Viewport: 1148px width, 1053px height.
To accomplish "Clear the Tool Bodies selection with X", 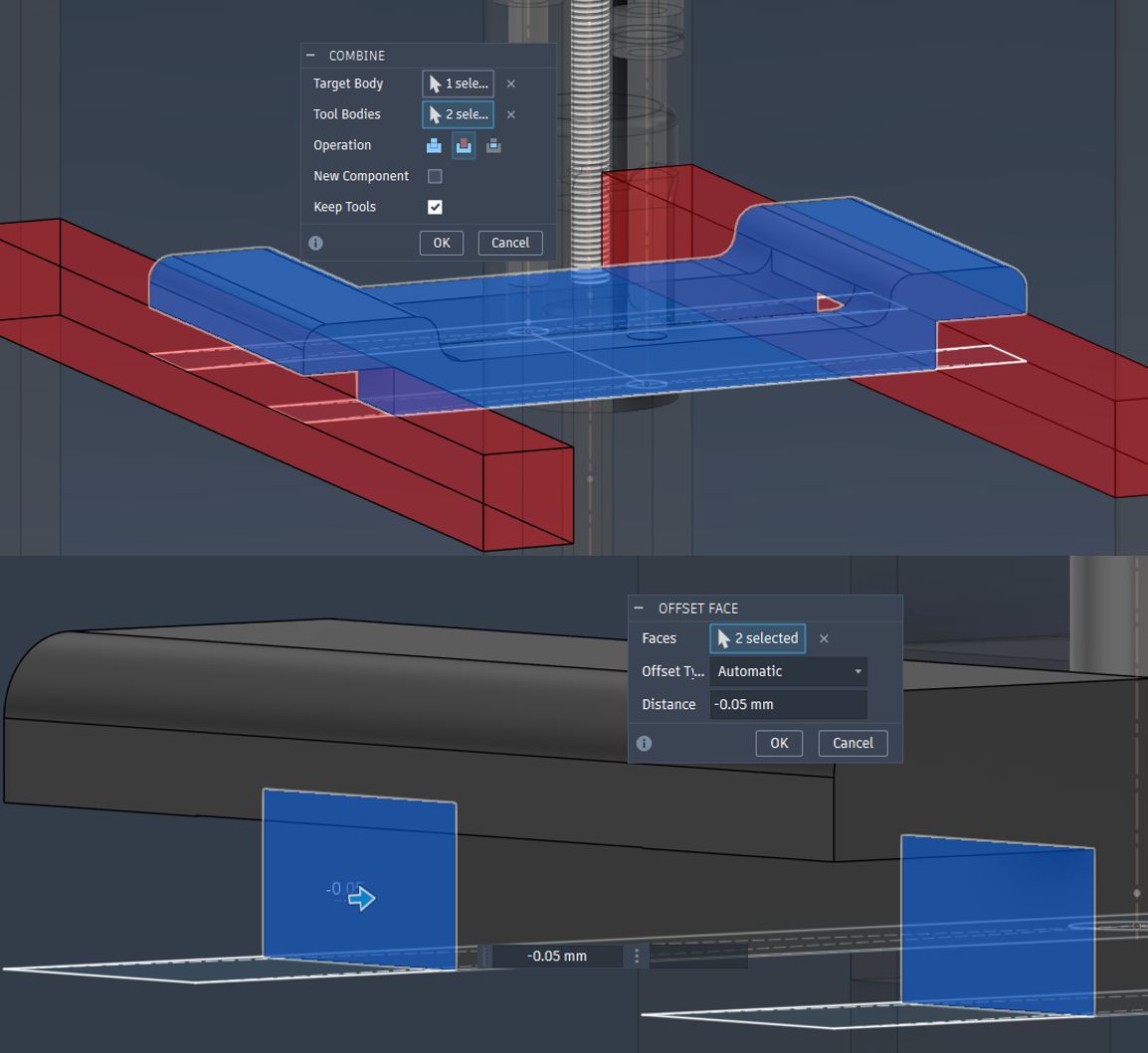I will tap(510, 113).
